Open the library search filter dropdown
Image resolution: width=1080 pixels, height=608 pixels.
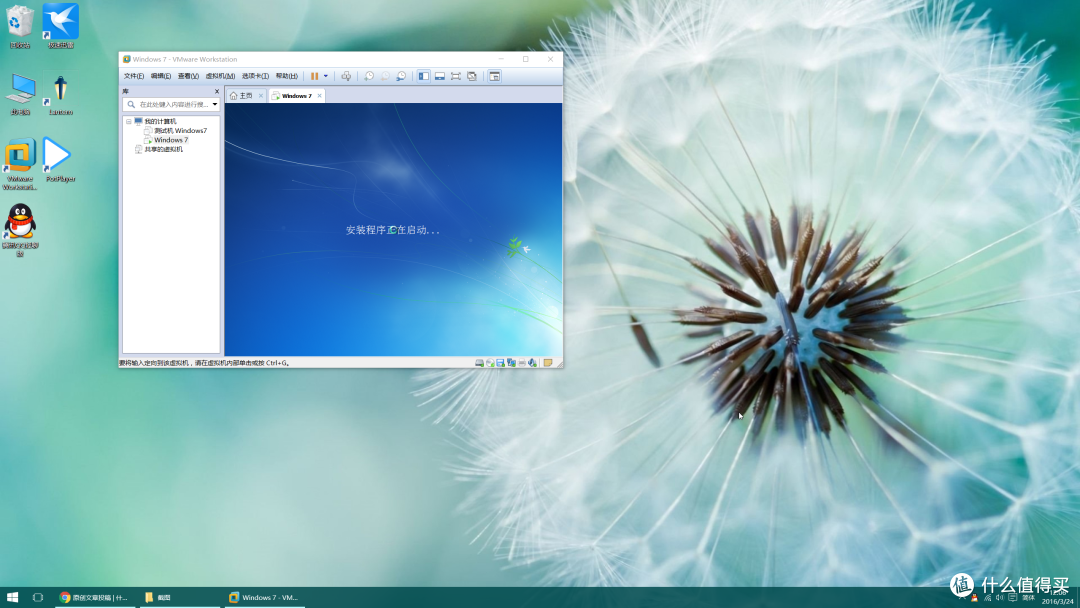(215, 105)
